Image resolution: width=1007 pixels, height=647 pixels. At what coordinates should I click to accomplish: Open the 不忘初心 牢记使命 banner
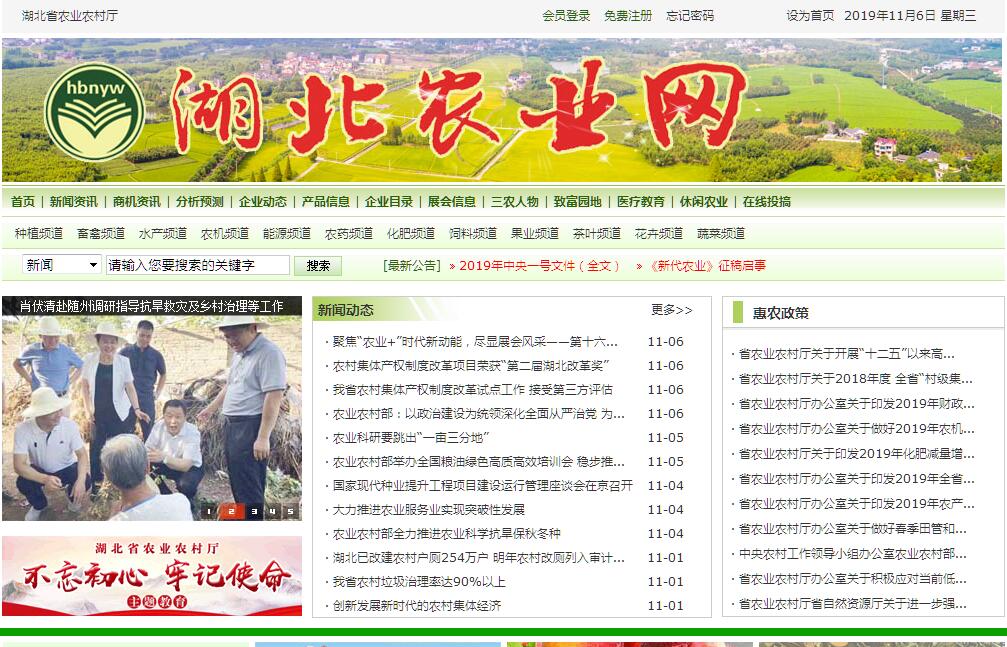click(x=152, y=576)
